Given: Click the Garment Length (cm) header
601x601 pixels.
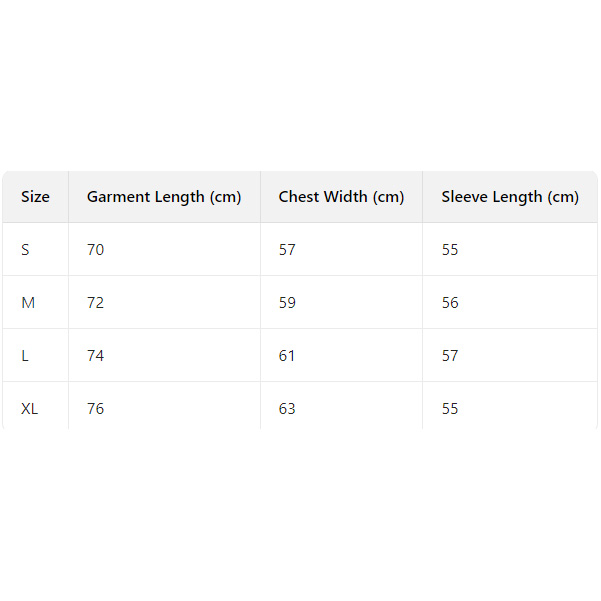Looking at the screenshot, I should pos(164,197).
